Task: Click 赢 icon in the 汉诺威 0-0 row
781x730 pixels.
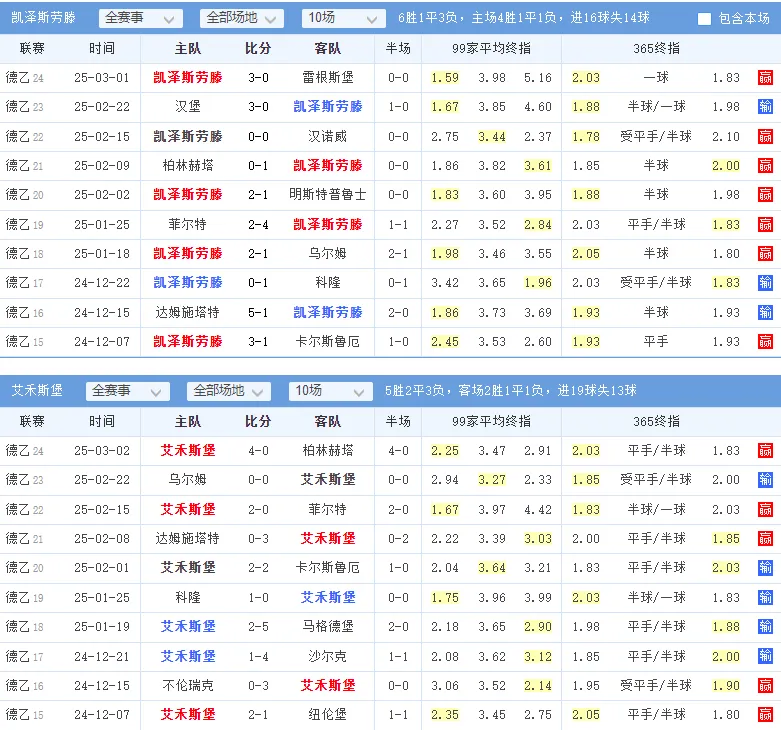Action: click(765, 136)
